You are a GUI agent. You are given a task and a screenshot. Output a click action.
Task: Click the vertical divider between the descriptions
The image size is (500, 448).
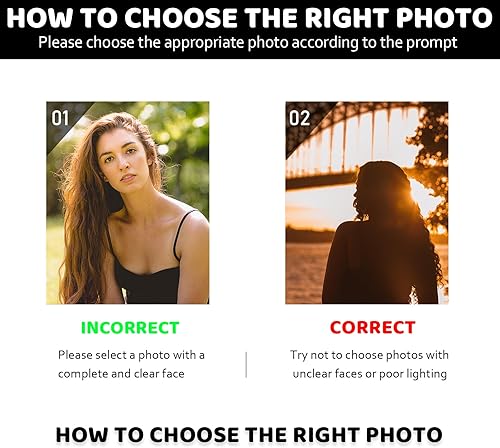tap(246, 365)
